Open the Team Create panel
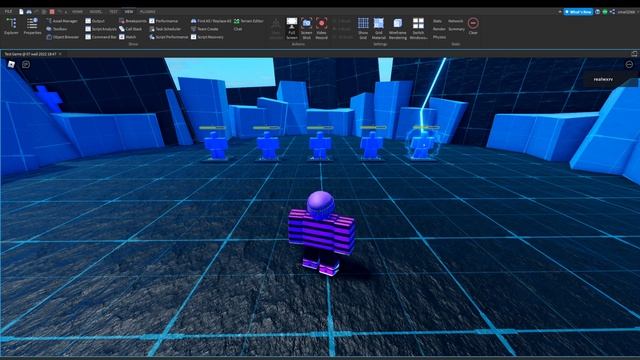This screenshot has width=640, height=360. pos(204,29)
